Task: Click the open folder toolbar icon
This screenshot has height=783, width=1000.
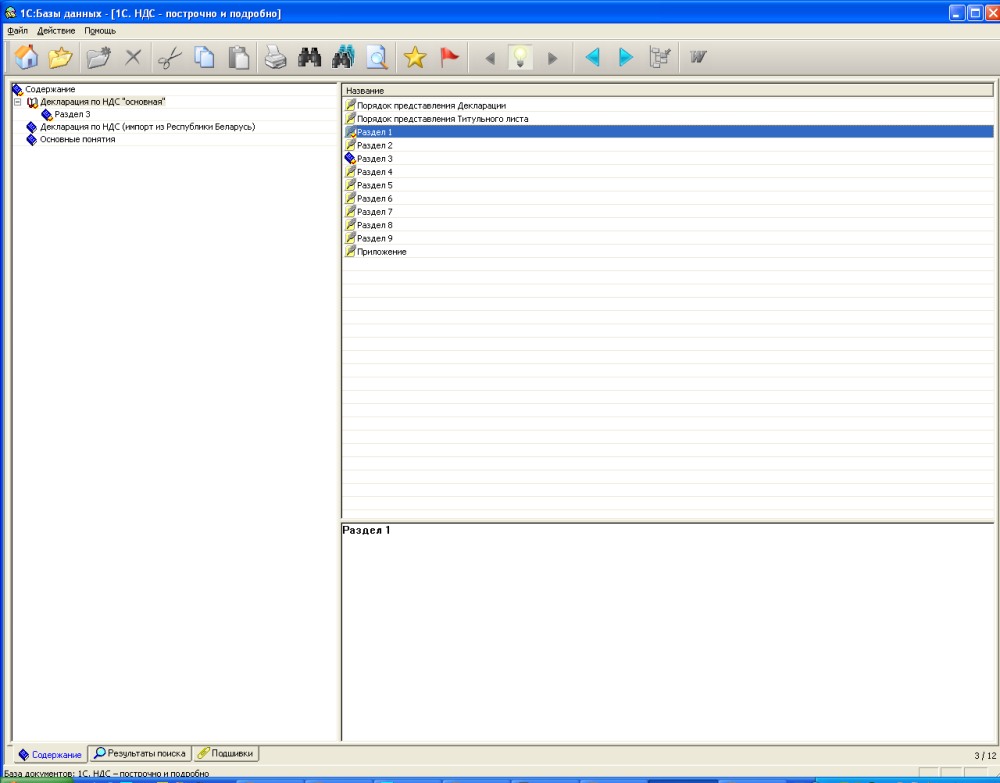Action: (61, 58)
